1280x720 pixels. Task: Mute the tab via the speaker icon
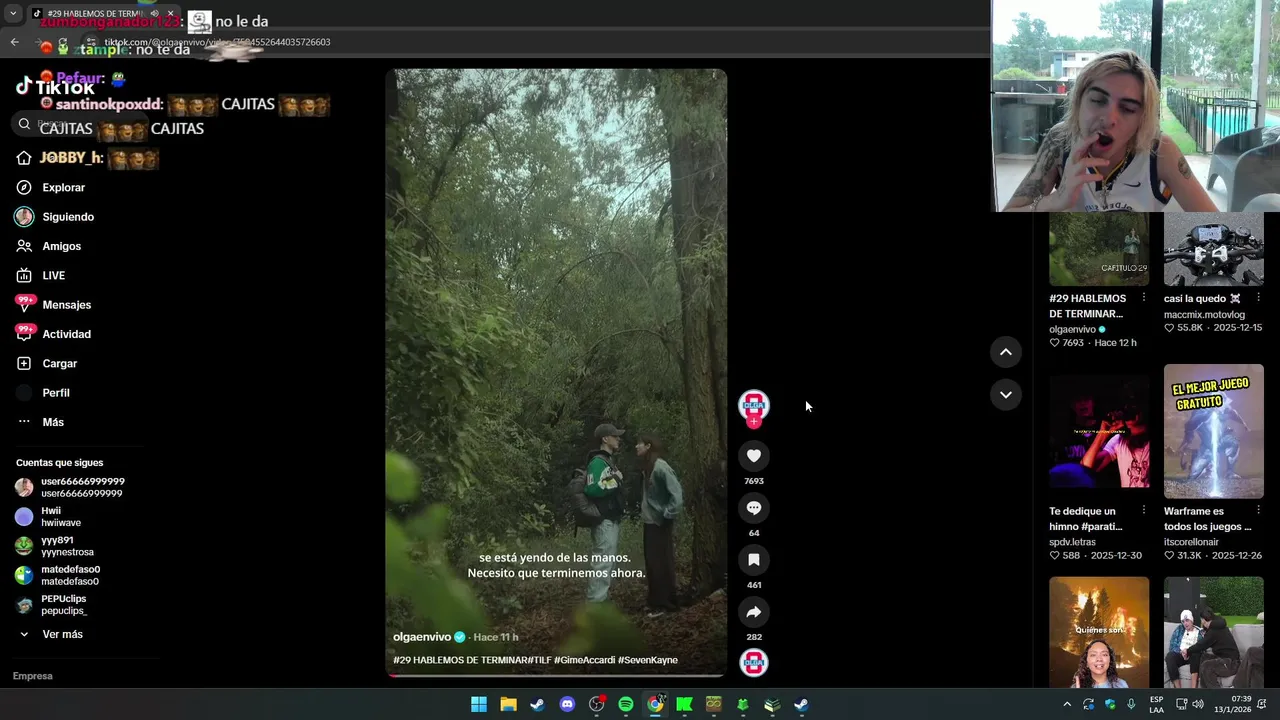click(x=154, y=13)
